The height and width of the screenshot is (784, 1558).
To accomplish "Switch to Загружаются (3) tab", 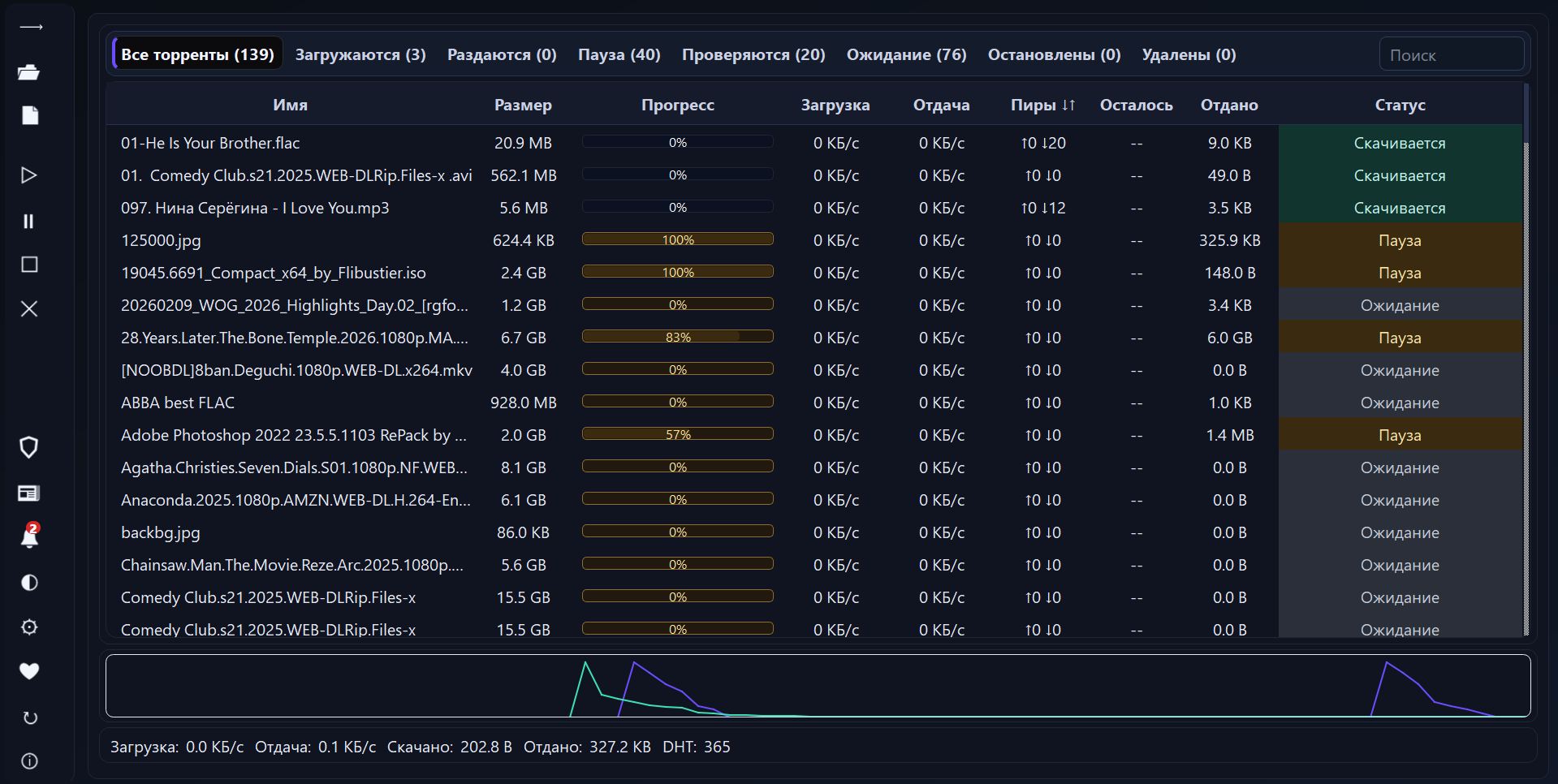I will (x=360, y=54).
